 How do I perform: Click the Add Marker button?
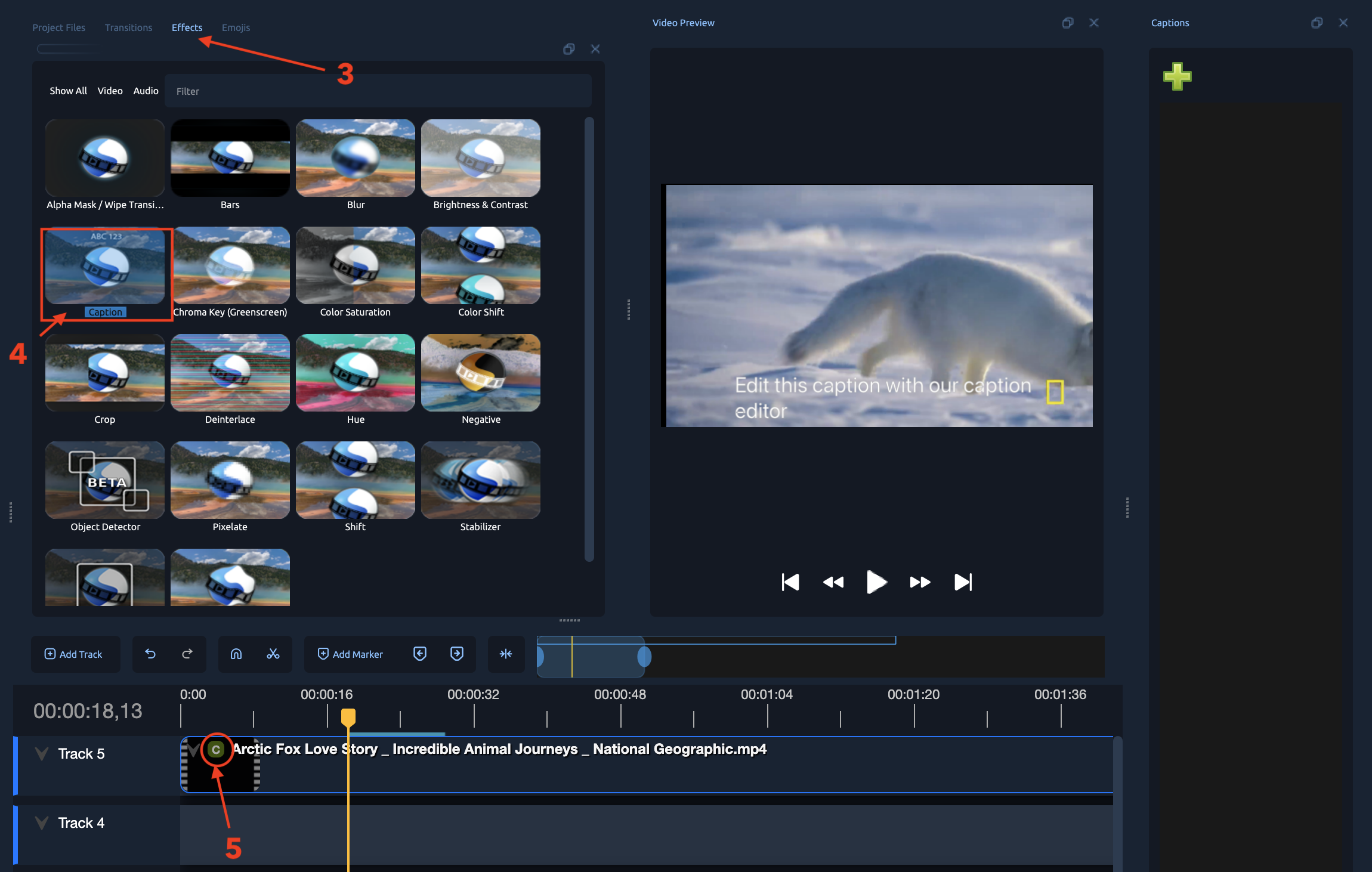[351, 654]
